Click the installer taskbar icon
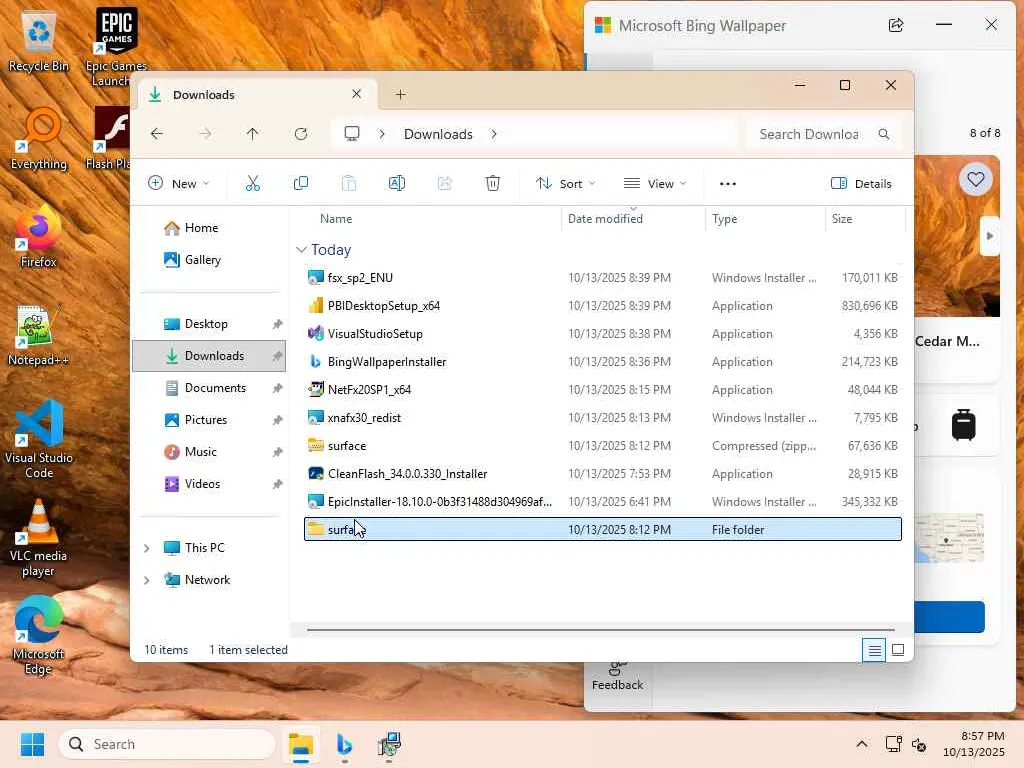This screenshot has height=768, width=1024. [x=389, y=744]
